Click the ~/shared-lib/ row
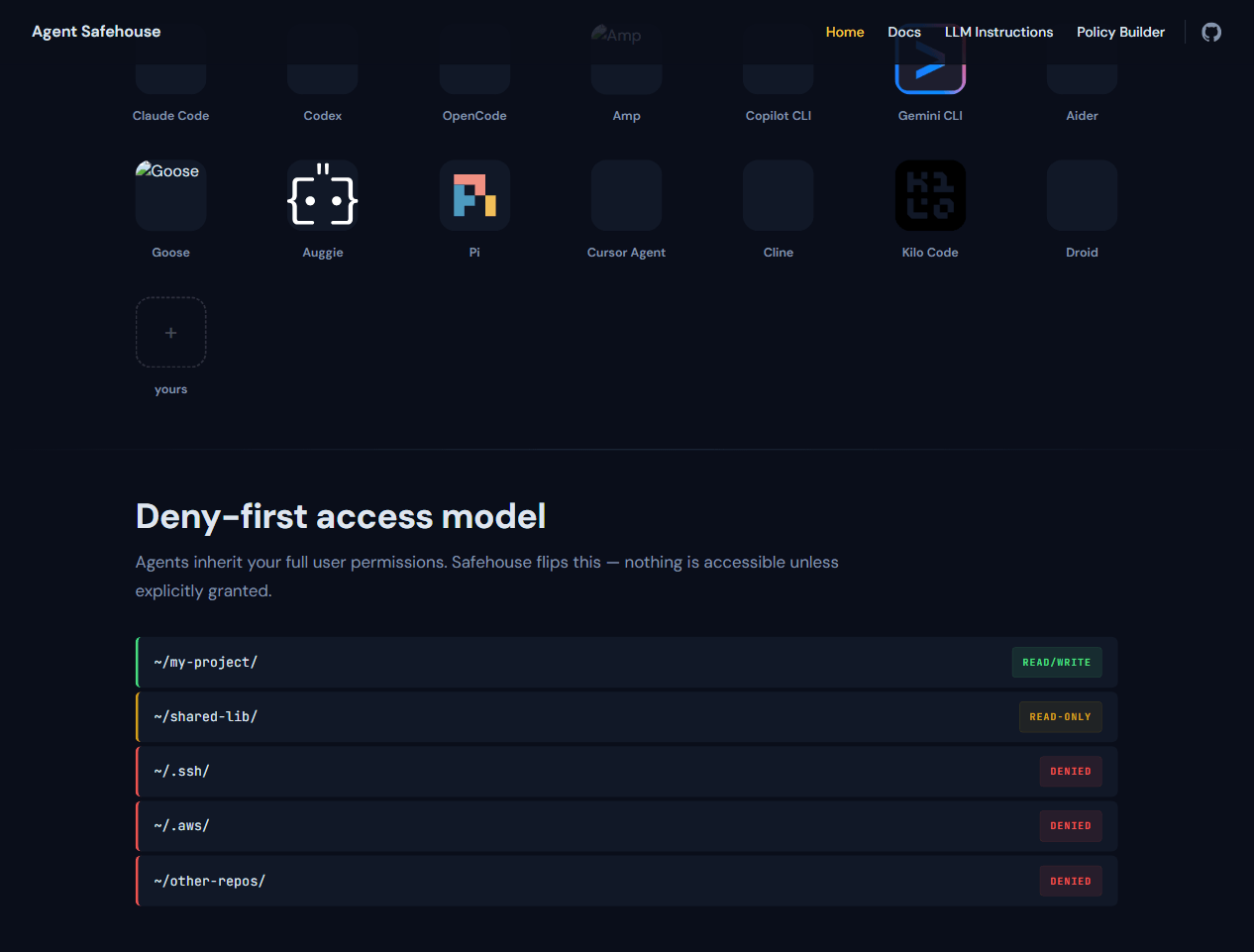This screenshot has height=952, width=1254. tap(626, 716)
